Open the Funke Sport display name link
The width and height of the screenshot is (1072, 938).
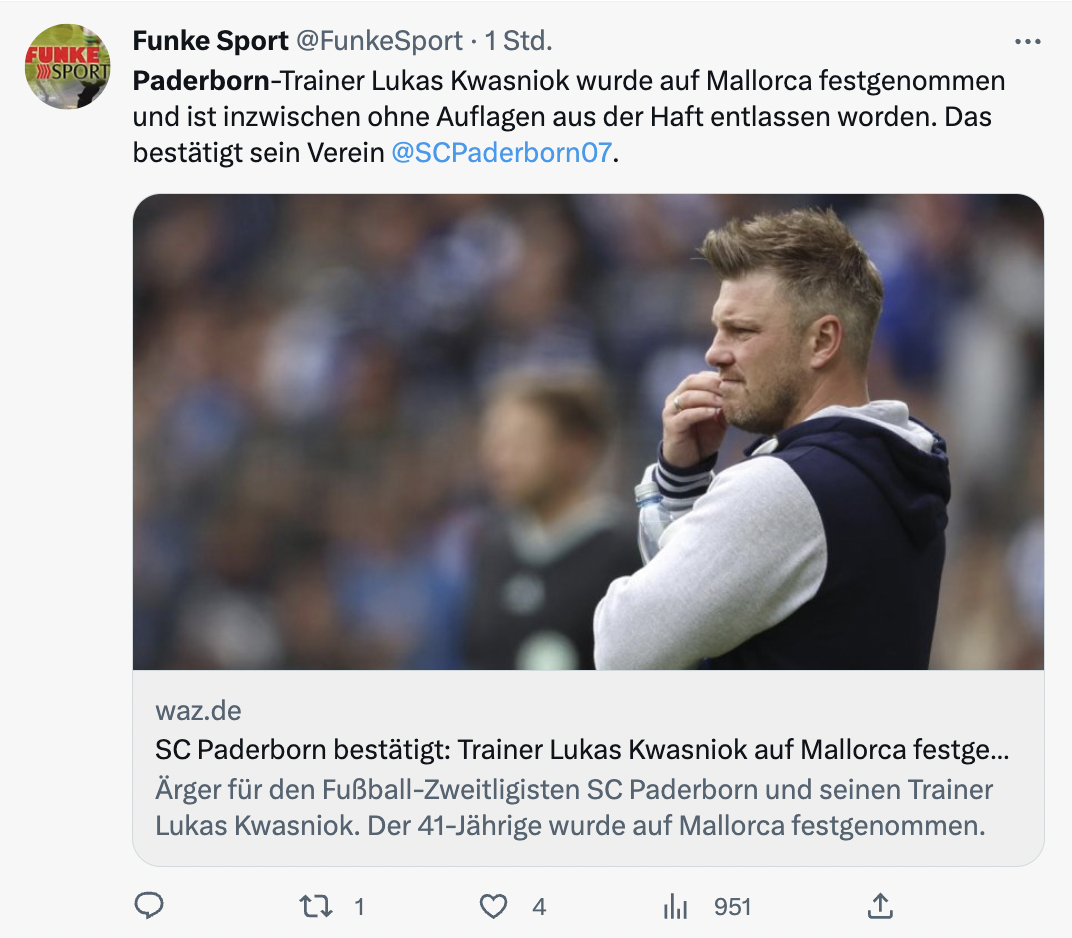pos(210,41)
